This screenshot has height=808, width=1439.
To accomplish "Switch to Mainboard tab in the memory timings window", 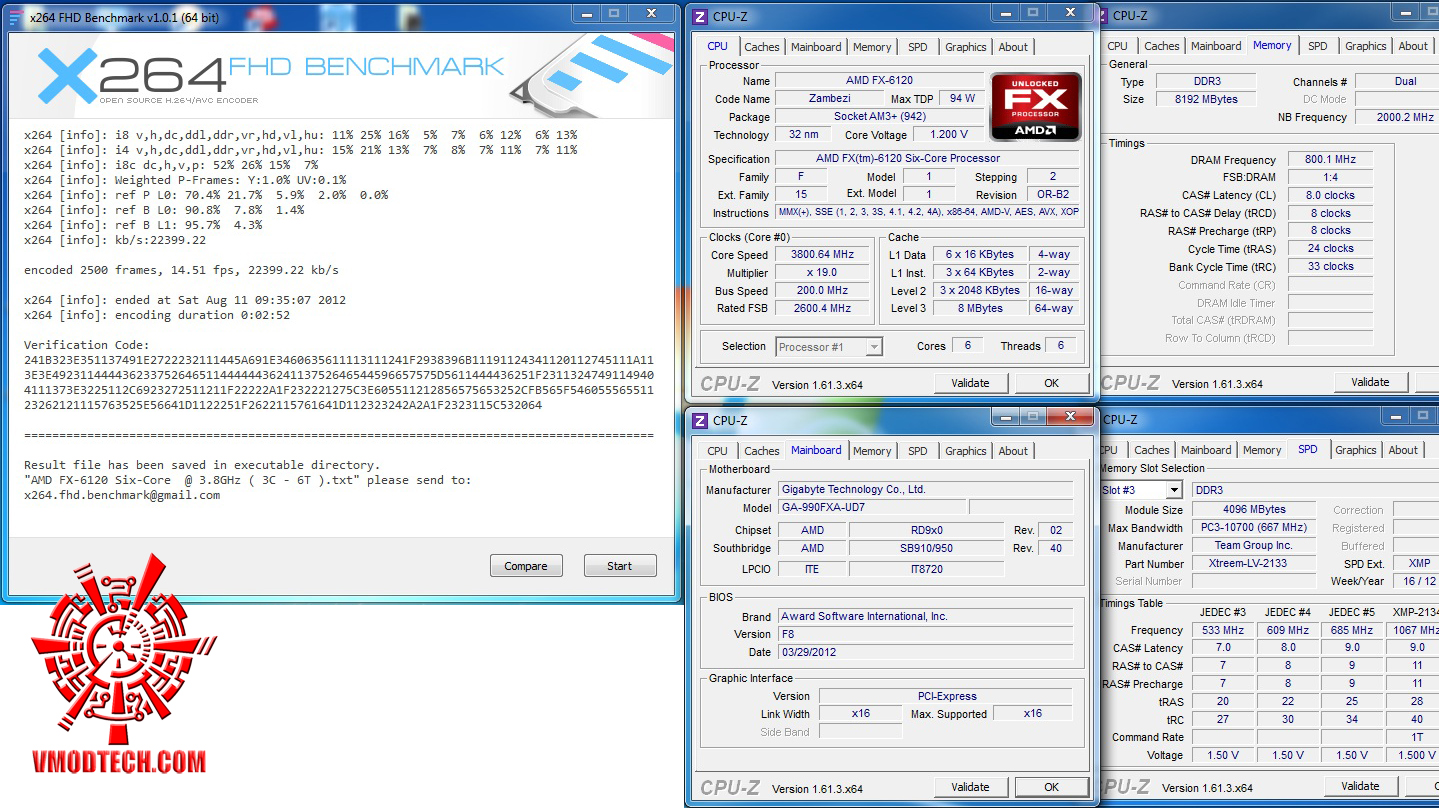I will tap(1216, 46).
